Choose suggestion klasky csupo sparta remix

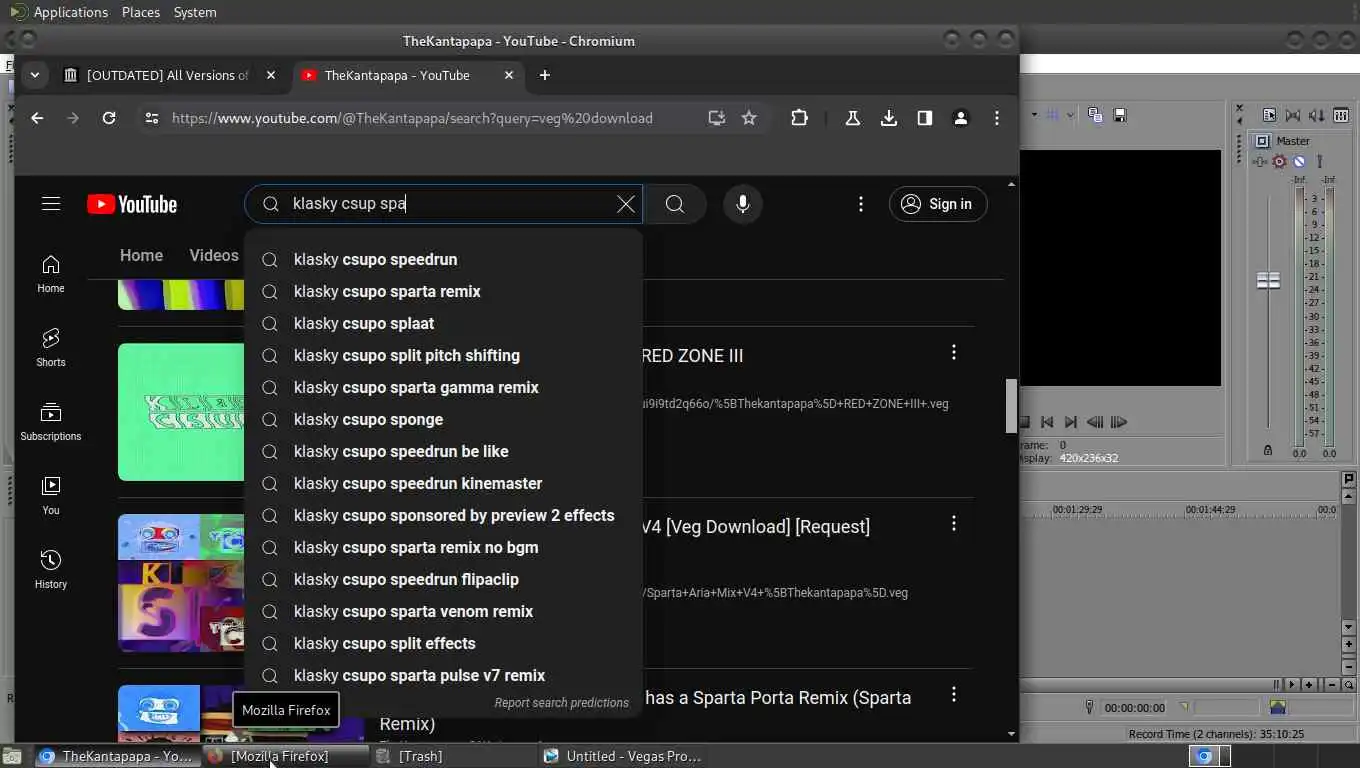[443, 291]
